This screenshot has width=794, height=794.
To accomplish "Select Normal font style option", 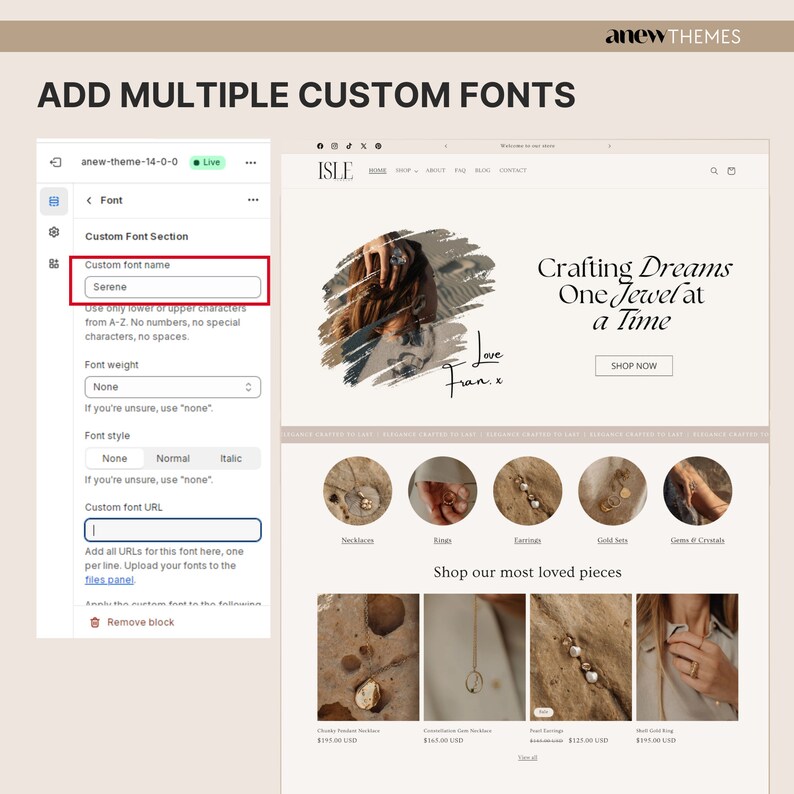I will point(173,459).
